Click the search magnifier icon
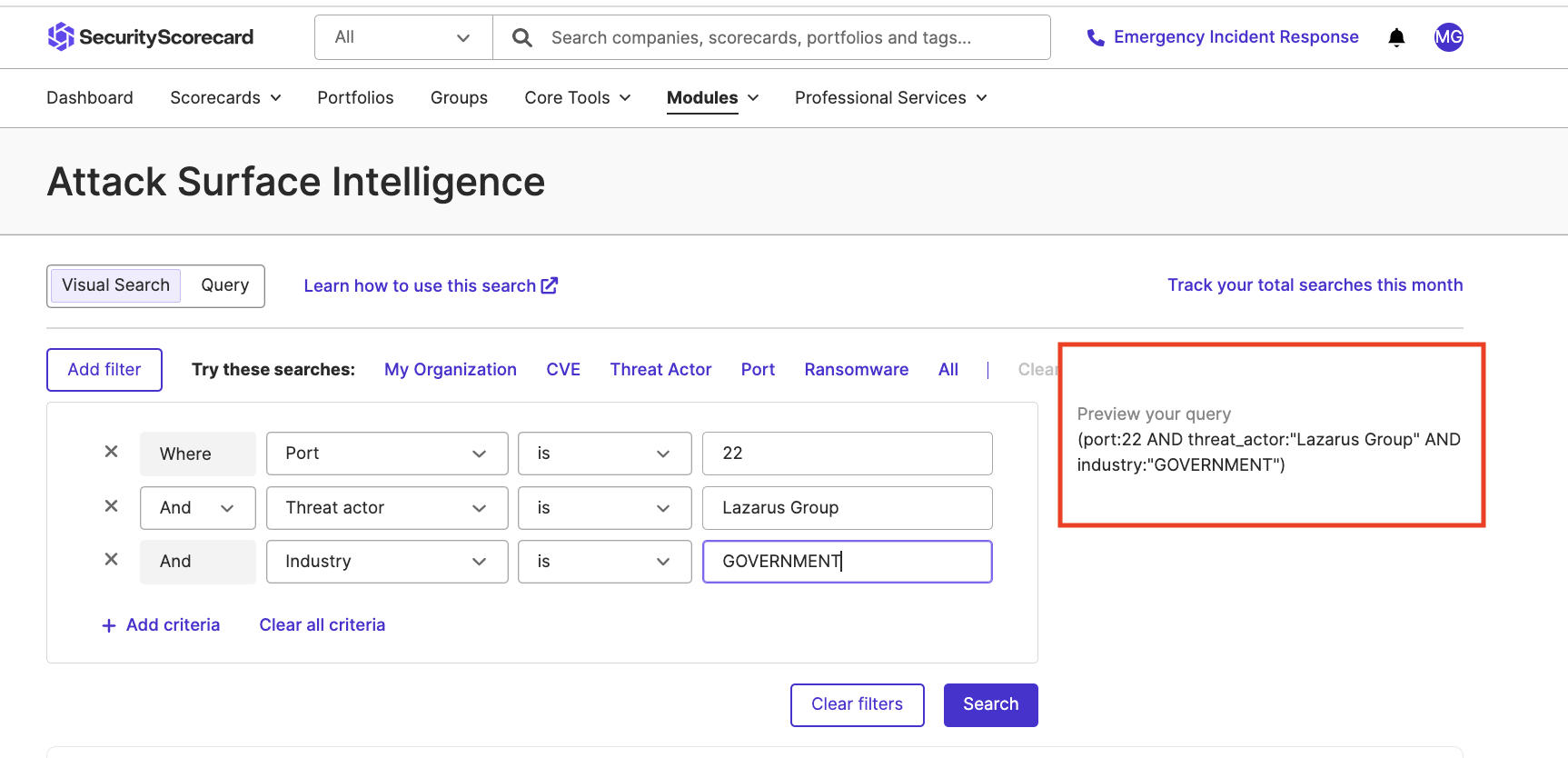Screen dimensions: 1568x758 pyautogui.click(x=521, y=37)
